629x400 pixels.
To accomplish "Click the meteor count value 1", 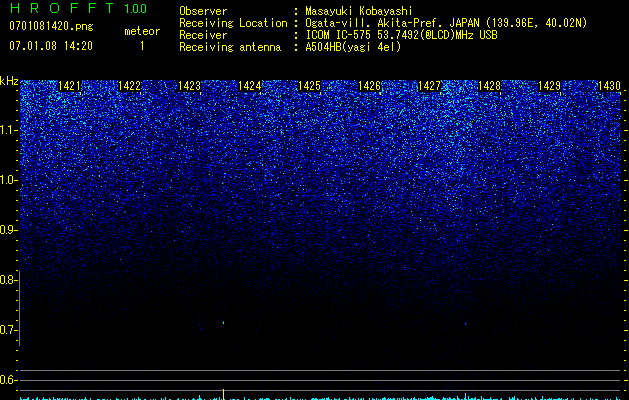I will click(x=142, y=46).
